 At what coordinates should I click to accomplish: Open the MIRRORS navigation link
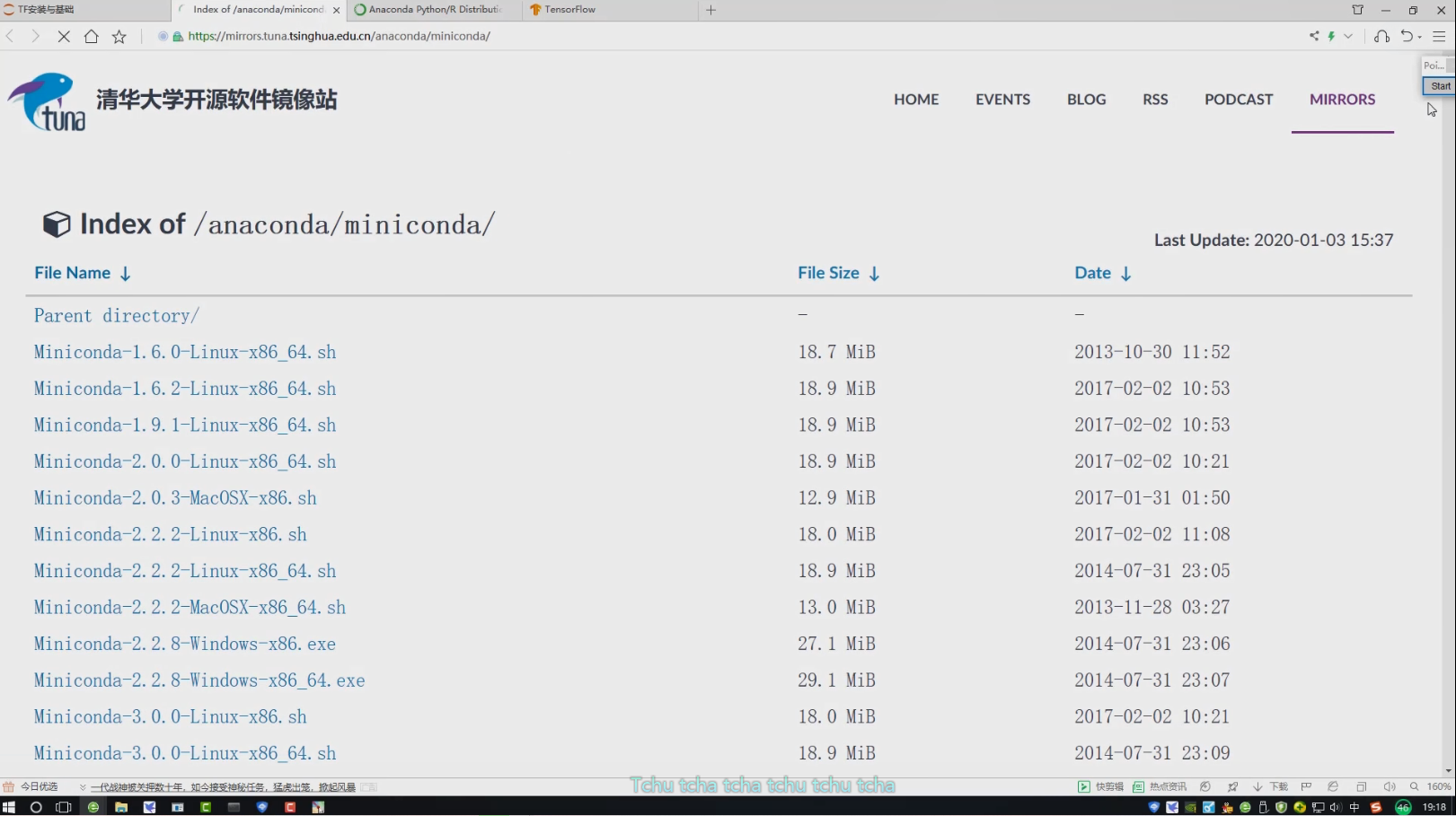[x=1342, y=99]
